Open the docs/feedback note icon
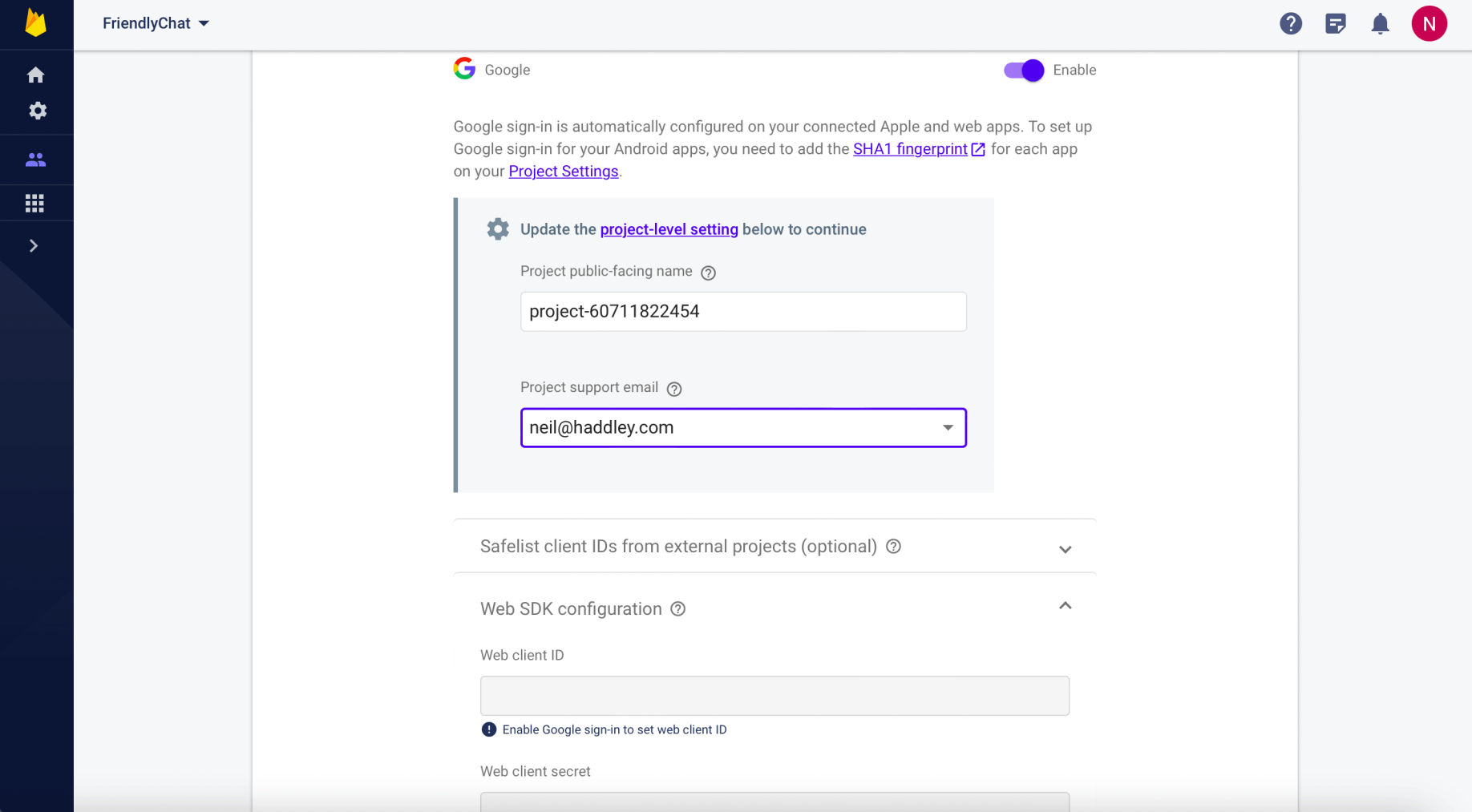 click(1335, 24)
